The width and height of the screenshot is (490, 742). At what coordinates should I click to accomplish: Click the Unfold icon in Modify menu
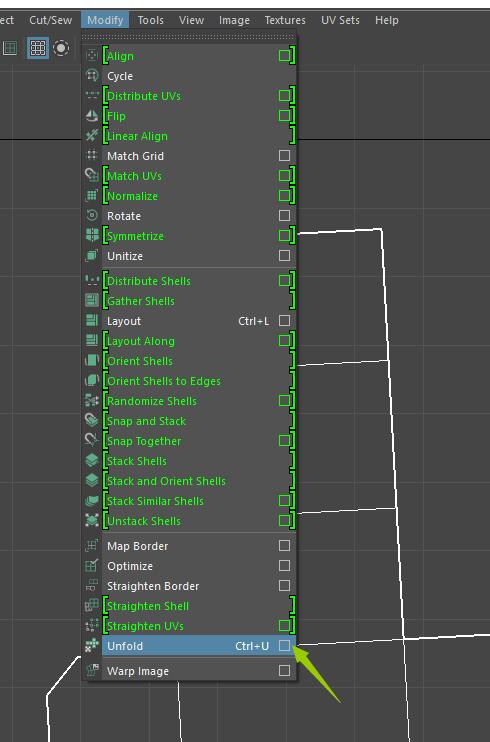point(91,645)
